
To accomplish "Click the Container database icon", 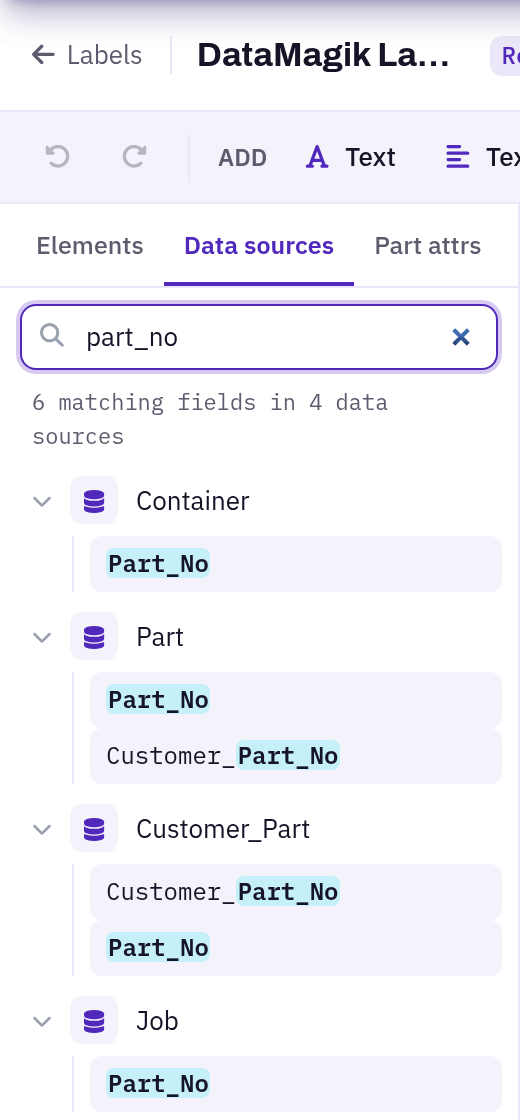I will (x=94, y=501).
